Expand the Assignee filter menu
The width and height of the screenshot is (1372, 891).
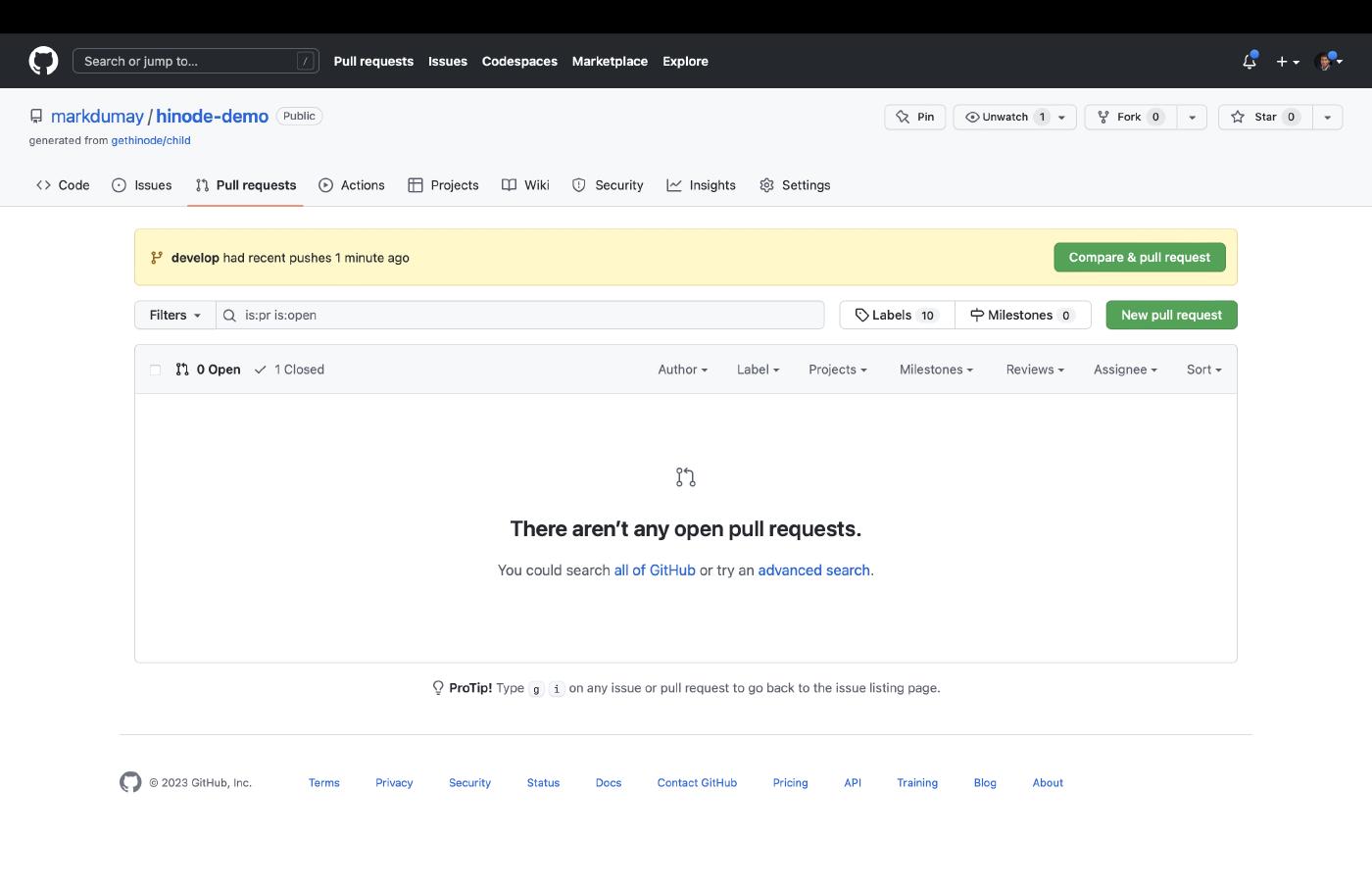point(1125,370)
